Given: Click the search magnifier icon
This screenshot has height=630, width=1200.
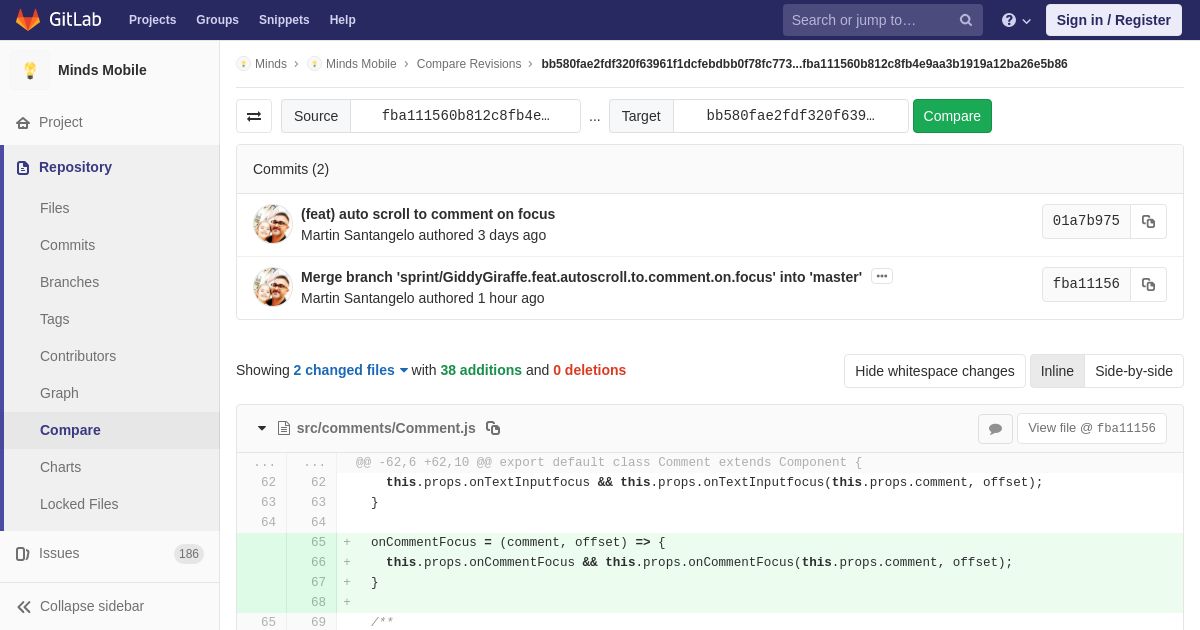Looking at the screenshot, I should [966, 20].
